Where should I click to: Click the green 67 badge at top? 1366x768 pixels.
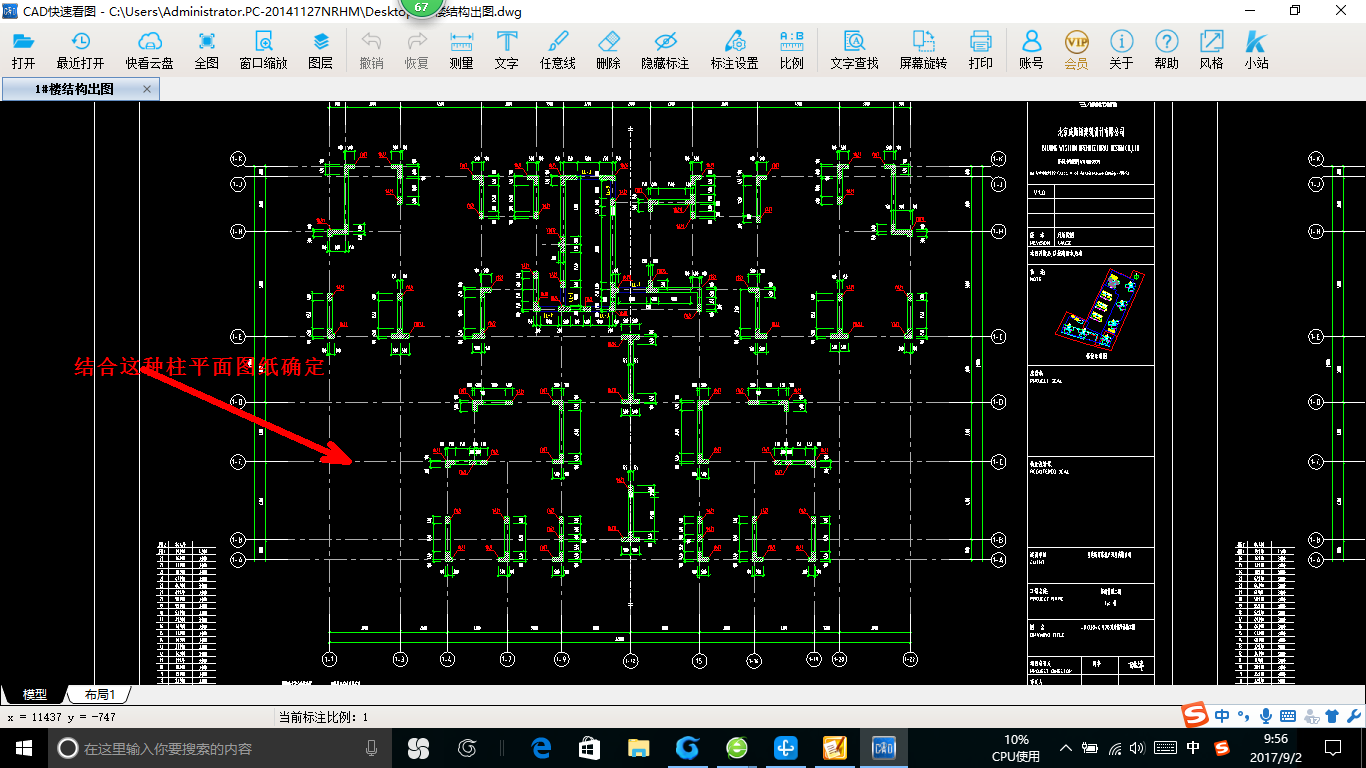[421, 7]
